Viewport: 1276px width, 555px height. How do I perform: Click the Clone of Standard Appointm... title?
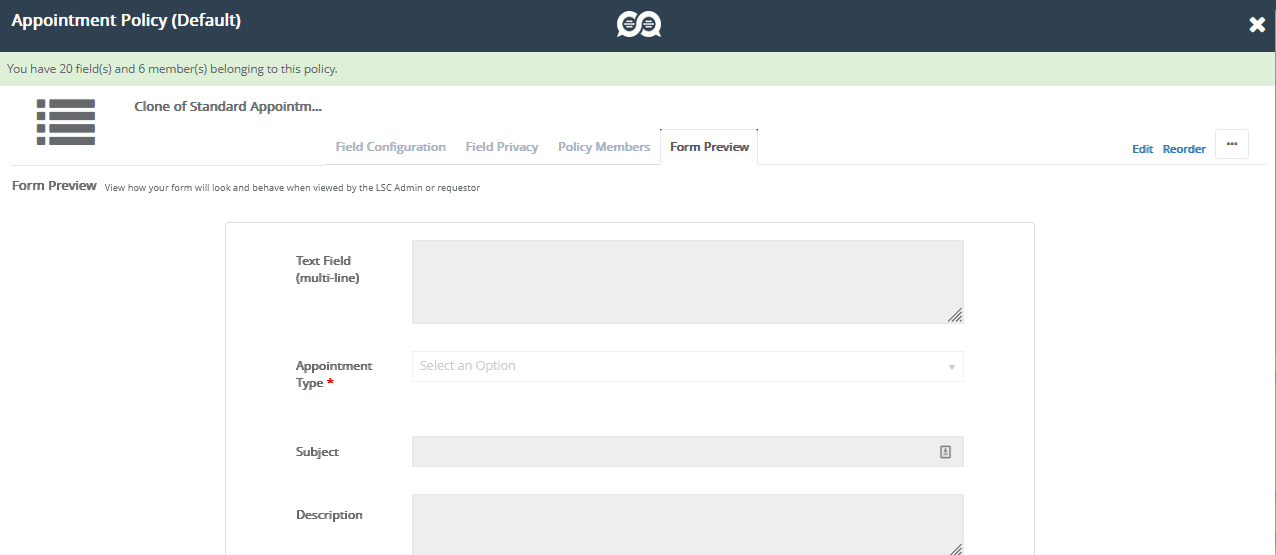tap(228, 106)
